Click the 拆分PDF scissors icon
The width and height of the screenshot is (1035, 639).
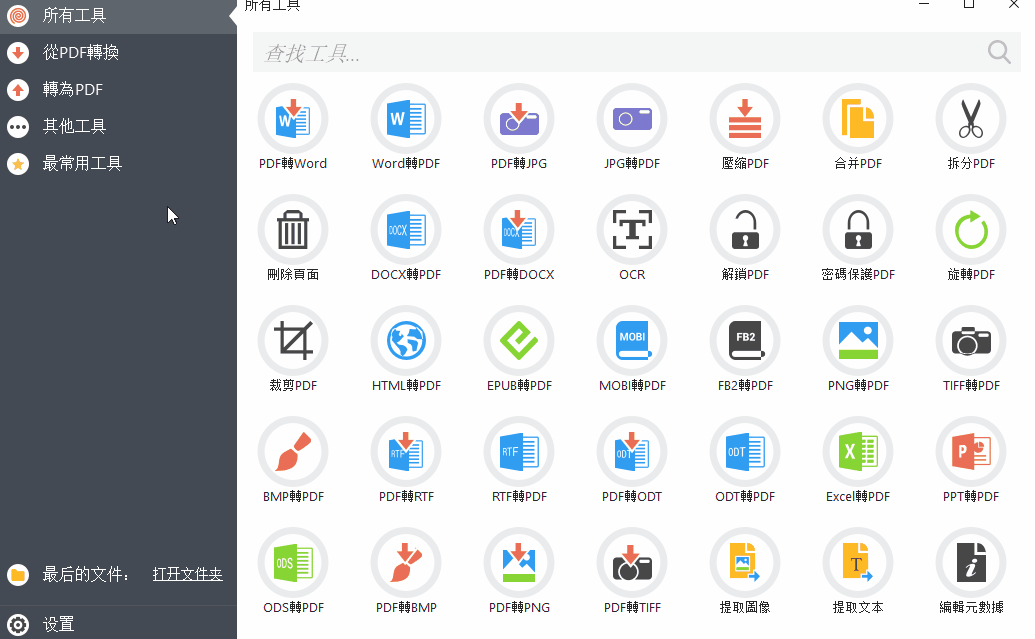tap(971, 120)
